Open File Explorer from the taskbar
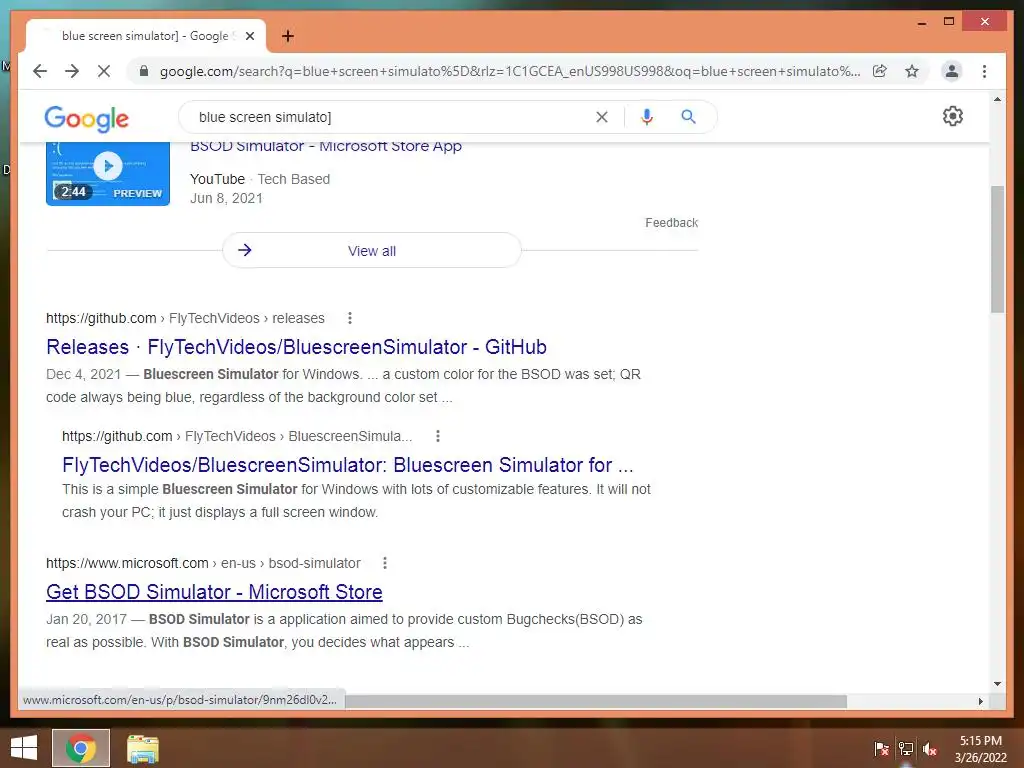Screen dimensions: 1024x768 [143, 748]
